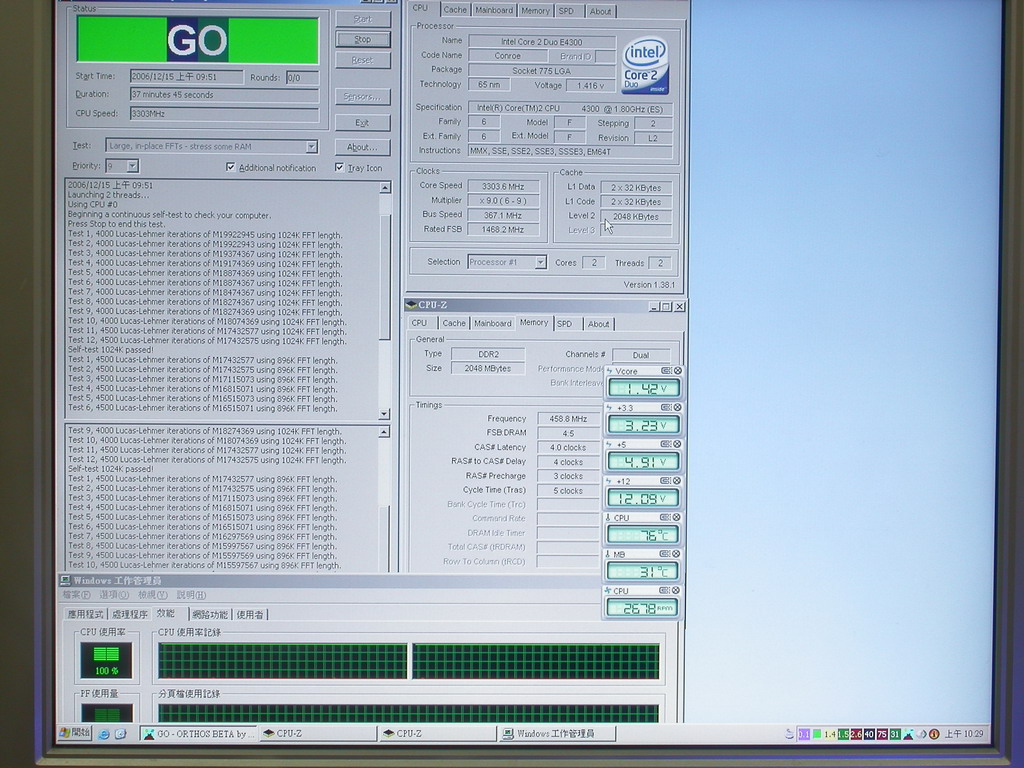Open the Processor #1 selection dropdown
The height and width of the screenshot is (768, 1024).
[541, 262]
